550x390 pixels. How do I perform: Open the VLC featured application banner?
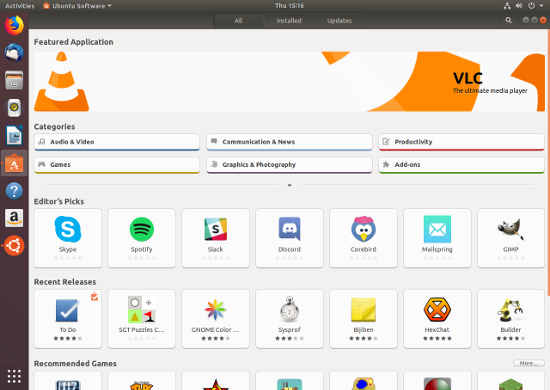point(289,81)
